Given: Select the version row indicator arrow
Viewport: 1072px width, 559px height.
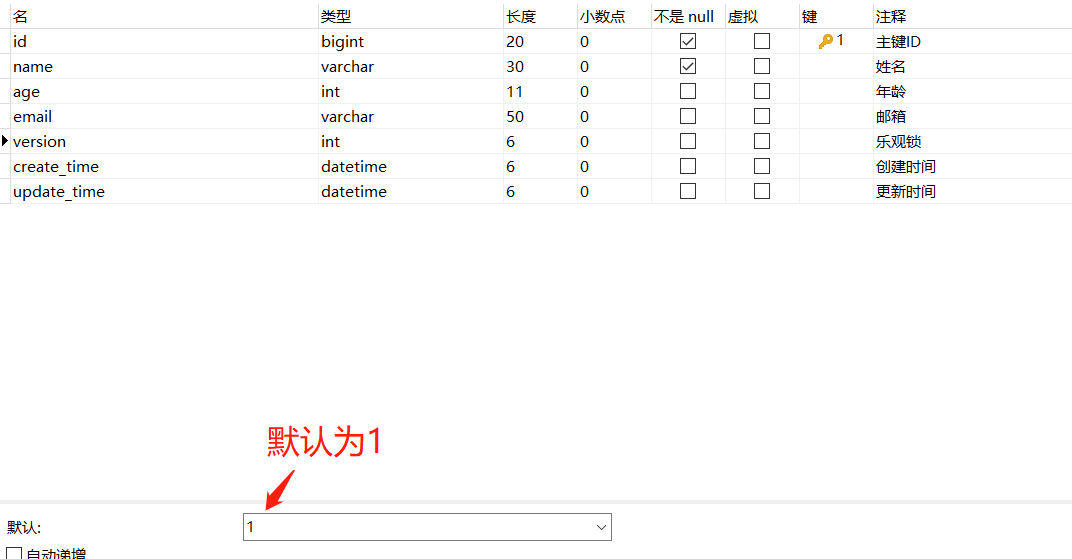Looking at the screenshot, I should [x=5, y=141].
